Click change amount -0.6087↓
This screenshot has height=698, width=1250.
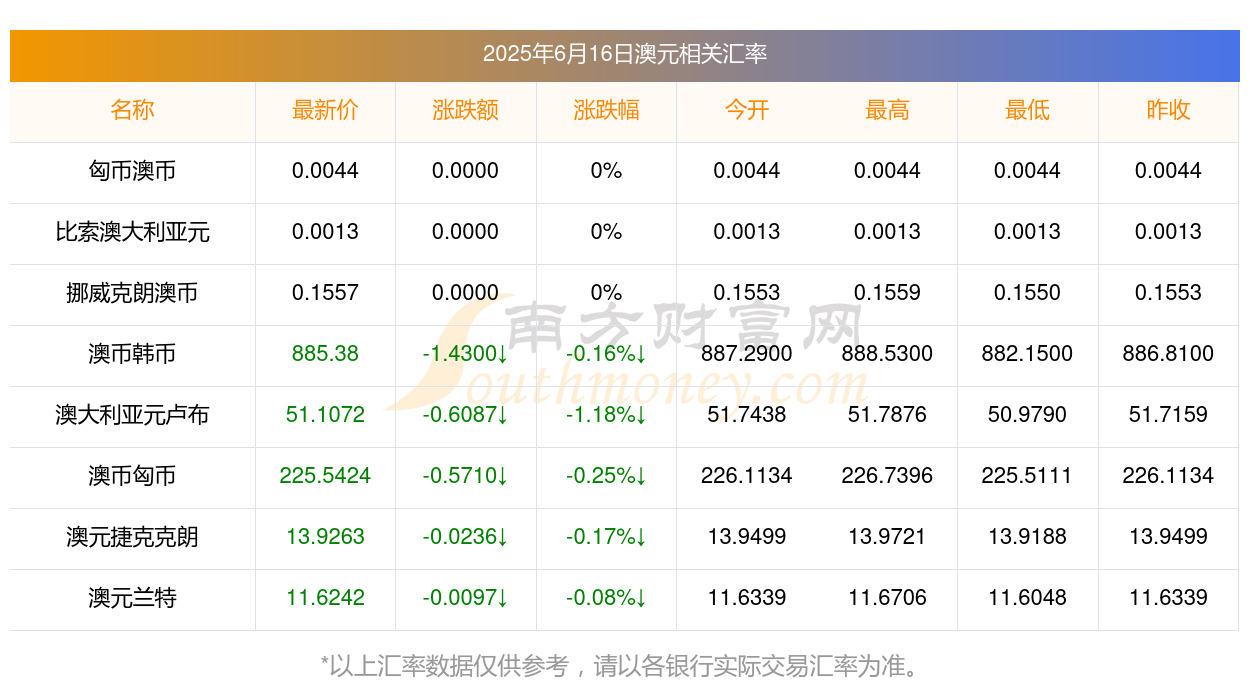(465, 415)
